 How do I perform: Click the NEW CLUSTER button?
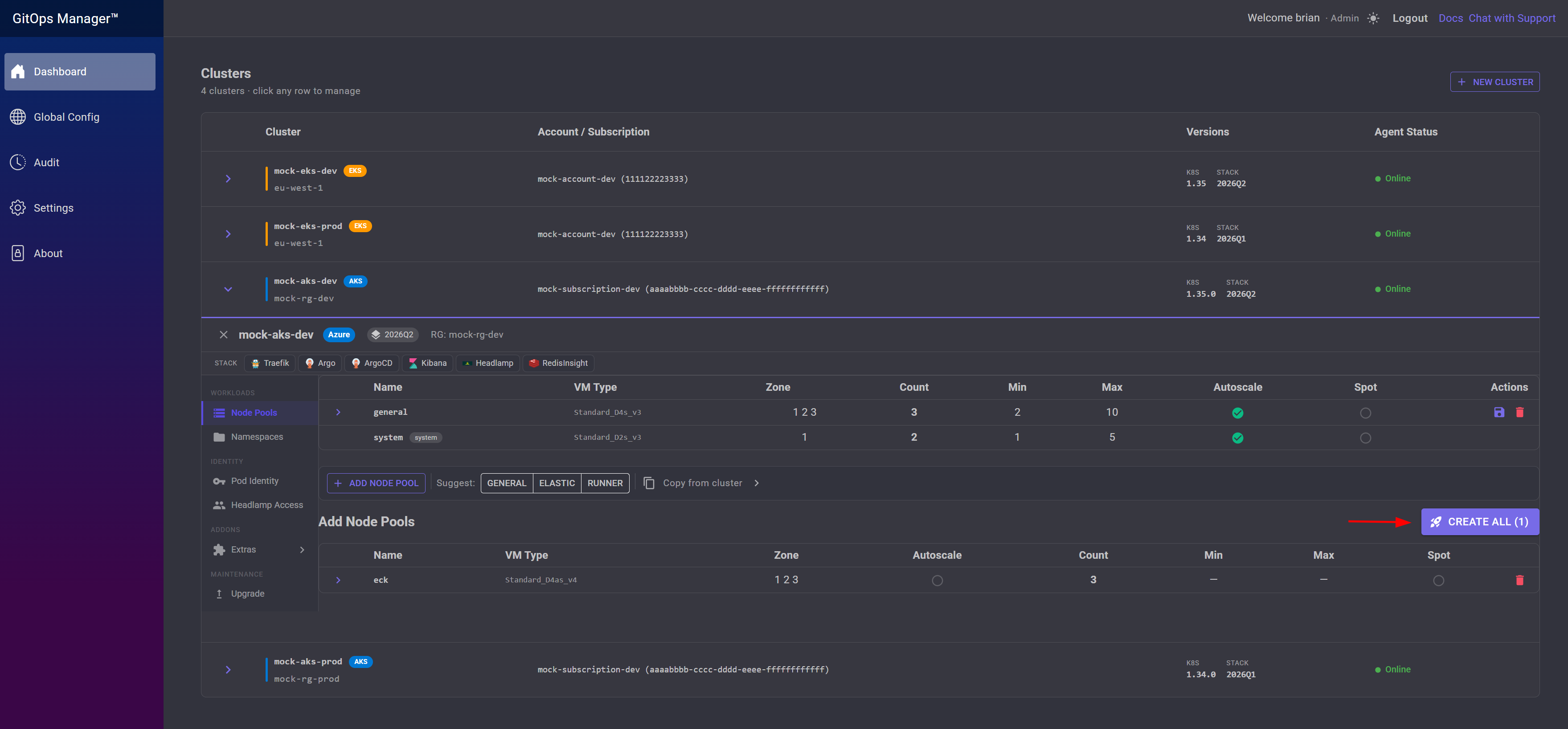click(1495, 82)
